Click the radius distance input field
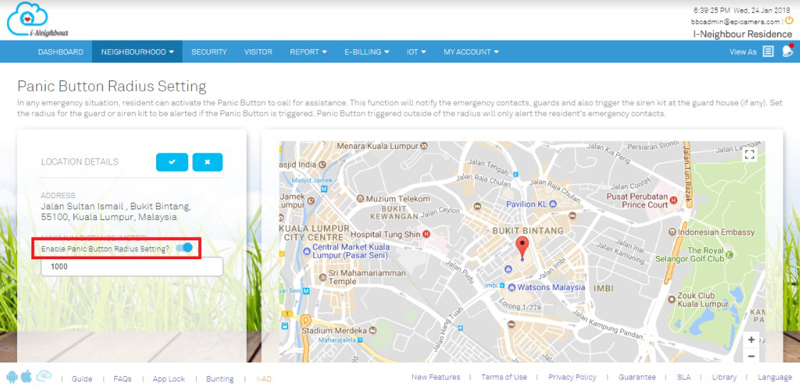The width and height of the screenshot is (800, 391). [x=132, y=266]
